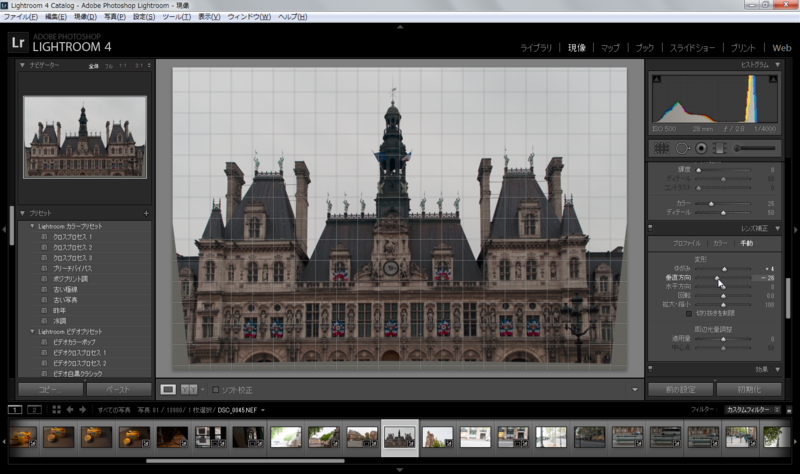Image resolution: width=800 pixels, height=474 pixels.
Task: Open the 編集(E) menu
Action: pos(56,17)
